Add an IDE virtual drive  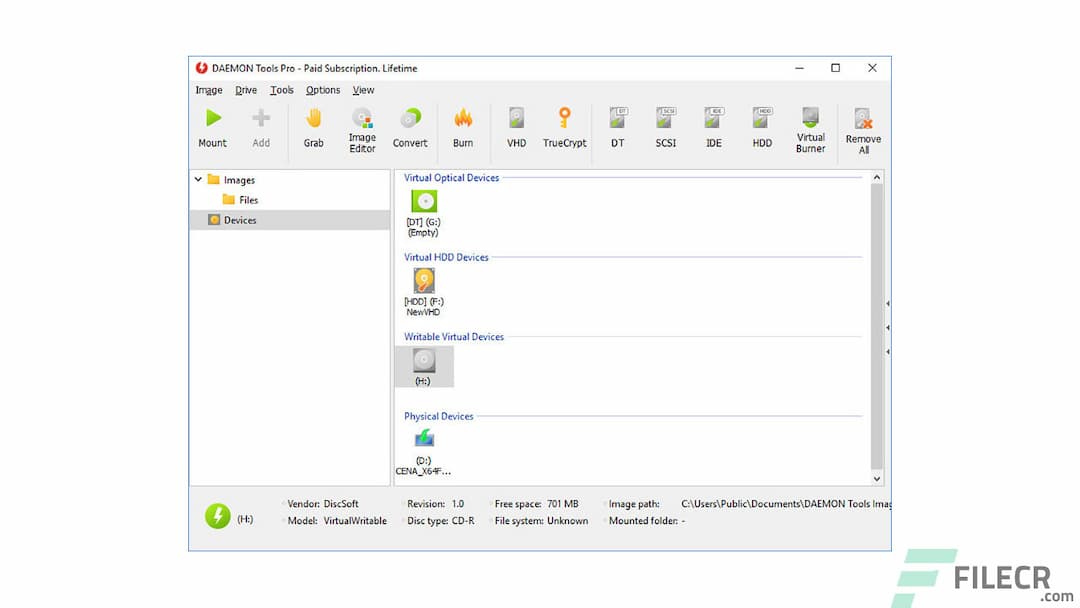pos(713,127)
